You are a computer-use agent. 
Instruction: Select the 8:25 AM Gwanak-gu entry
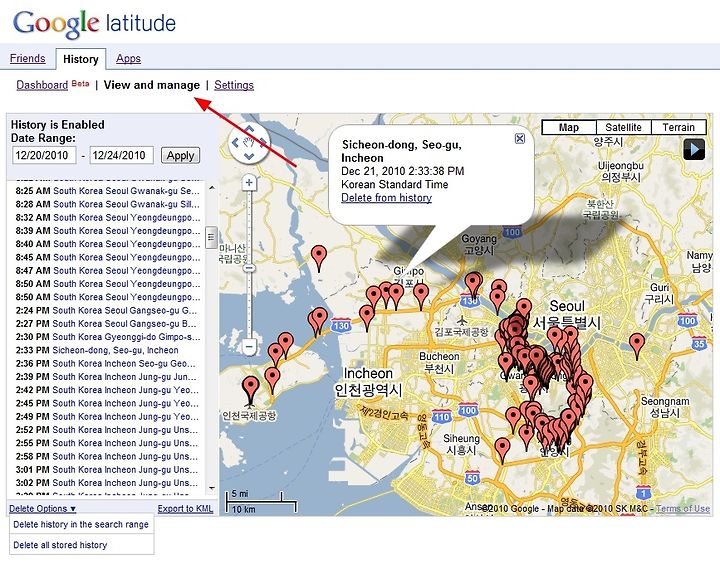coord(107,191)
